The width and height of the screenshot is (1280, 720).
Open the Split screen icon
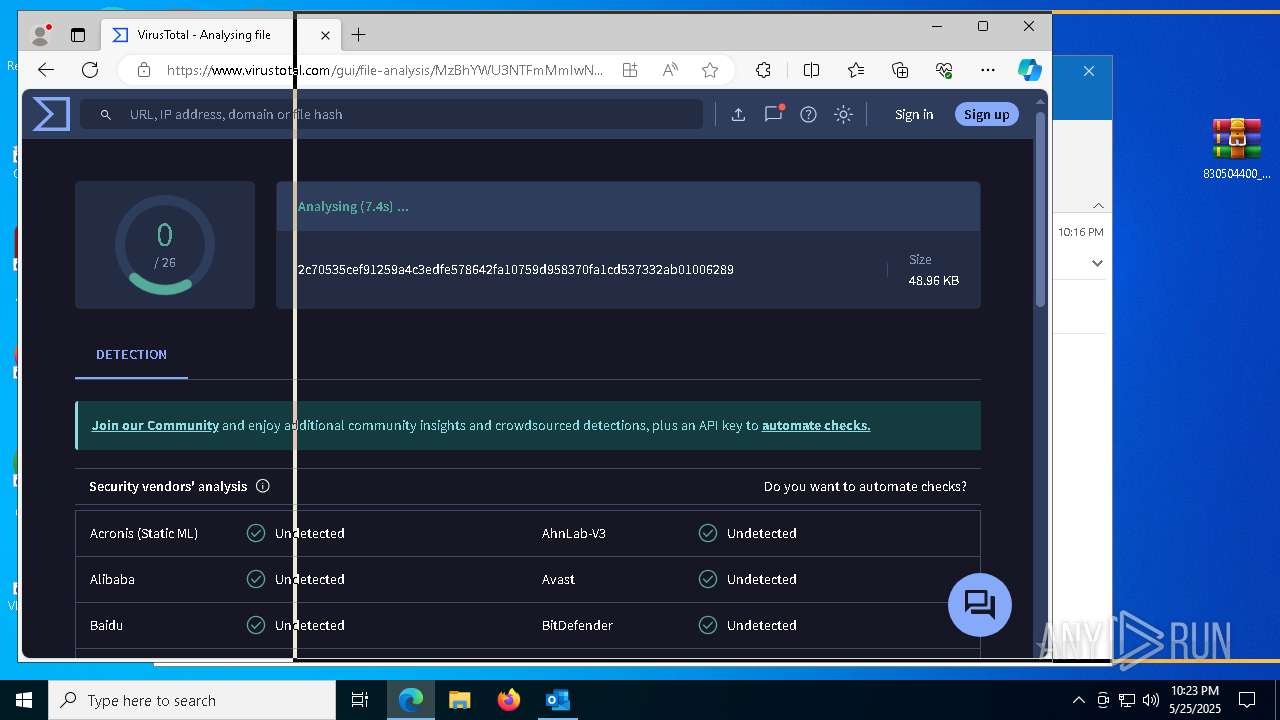click(811, 70)
